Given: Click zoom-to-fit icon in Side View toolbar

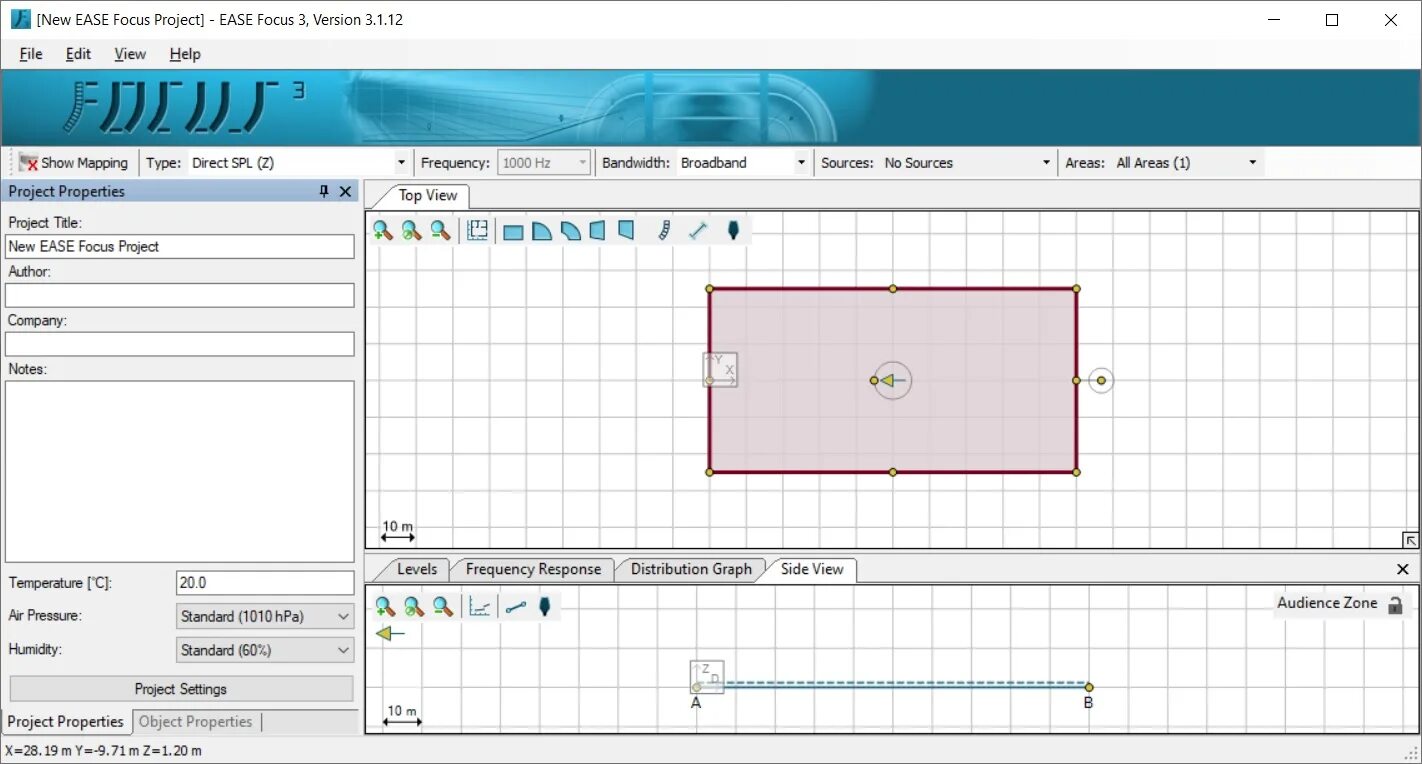Looking at the screenshot, I should pyautogui.click(x=413, y=607).
